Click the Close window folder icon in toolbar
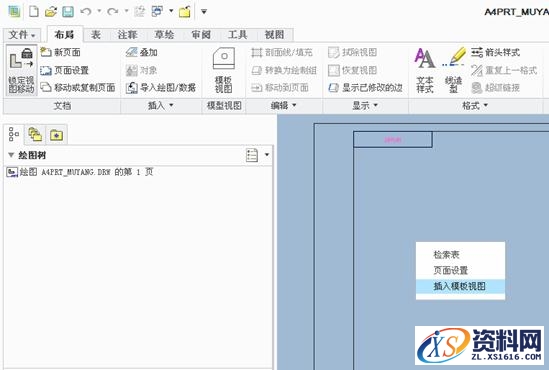The image size is (549, 370). click(185, 12)
